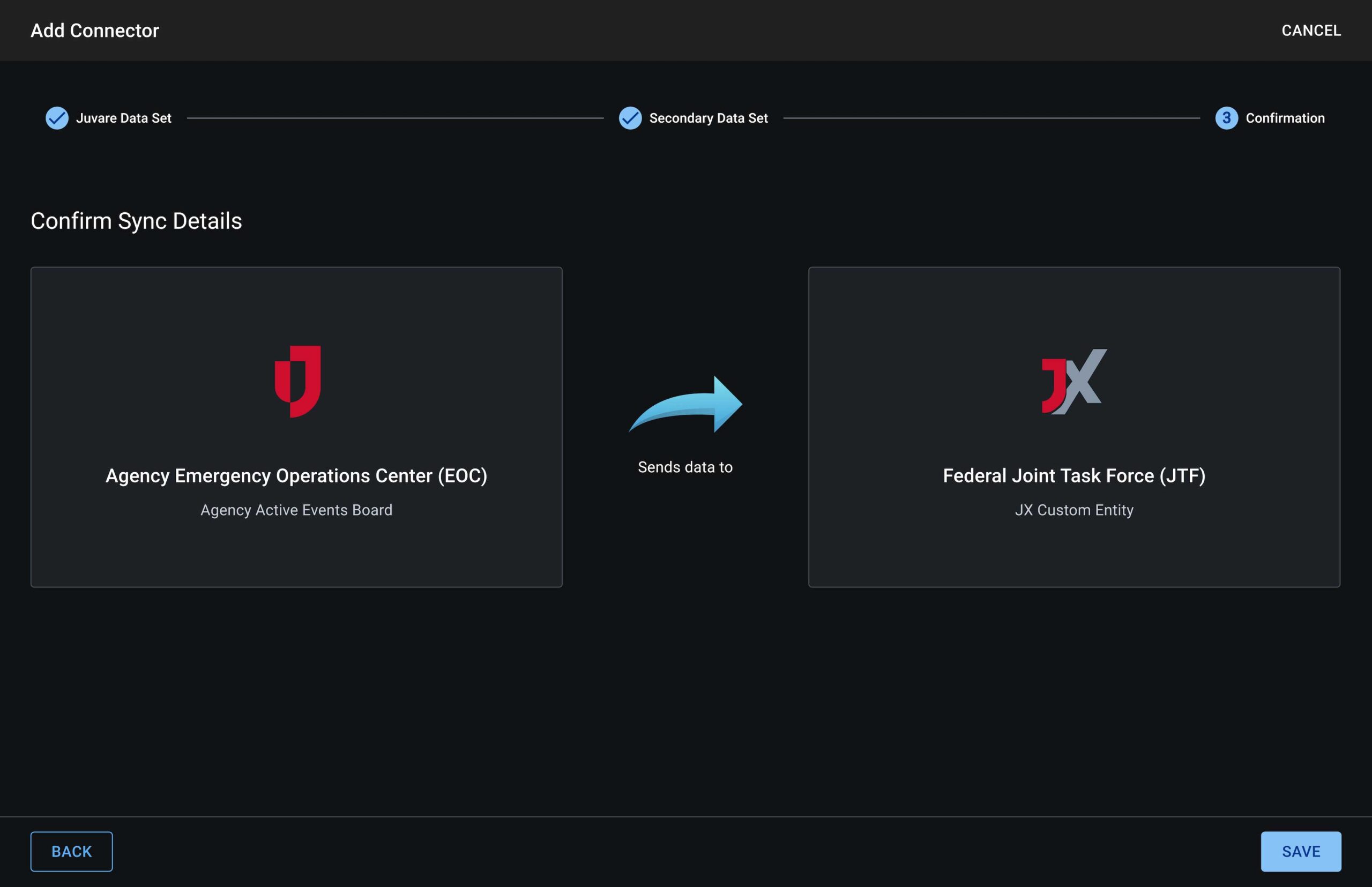The height and width of the screenshot is (887, 1372).
Task: Click the Secondary Data Set checkmark icon
Action: click(630, 118)
